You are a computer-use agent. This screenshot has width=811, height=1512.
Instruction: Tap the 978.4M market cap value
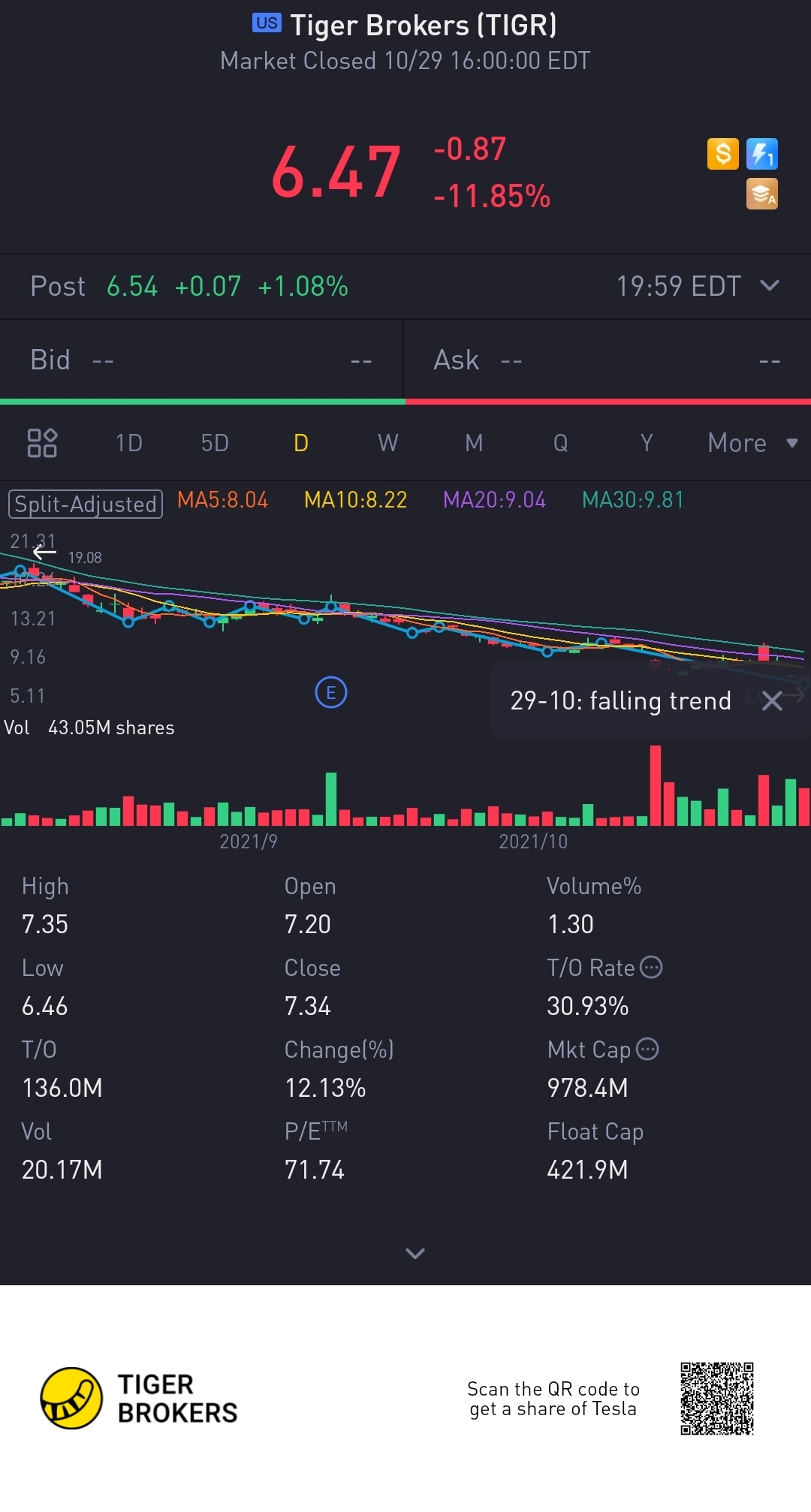[x=588, y=1088]
